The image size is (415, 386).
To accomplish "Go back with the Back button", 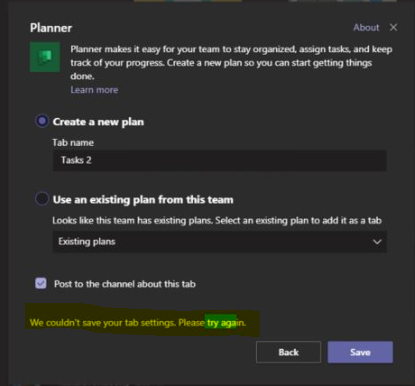I will [288, 352].
